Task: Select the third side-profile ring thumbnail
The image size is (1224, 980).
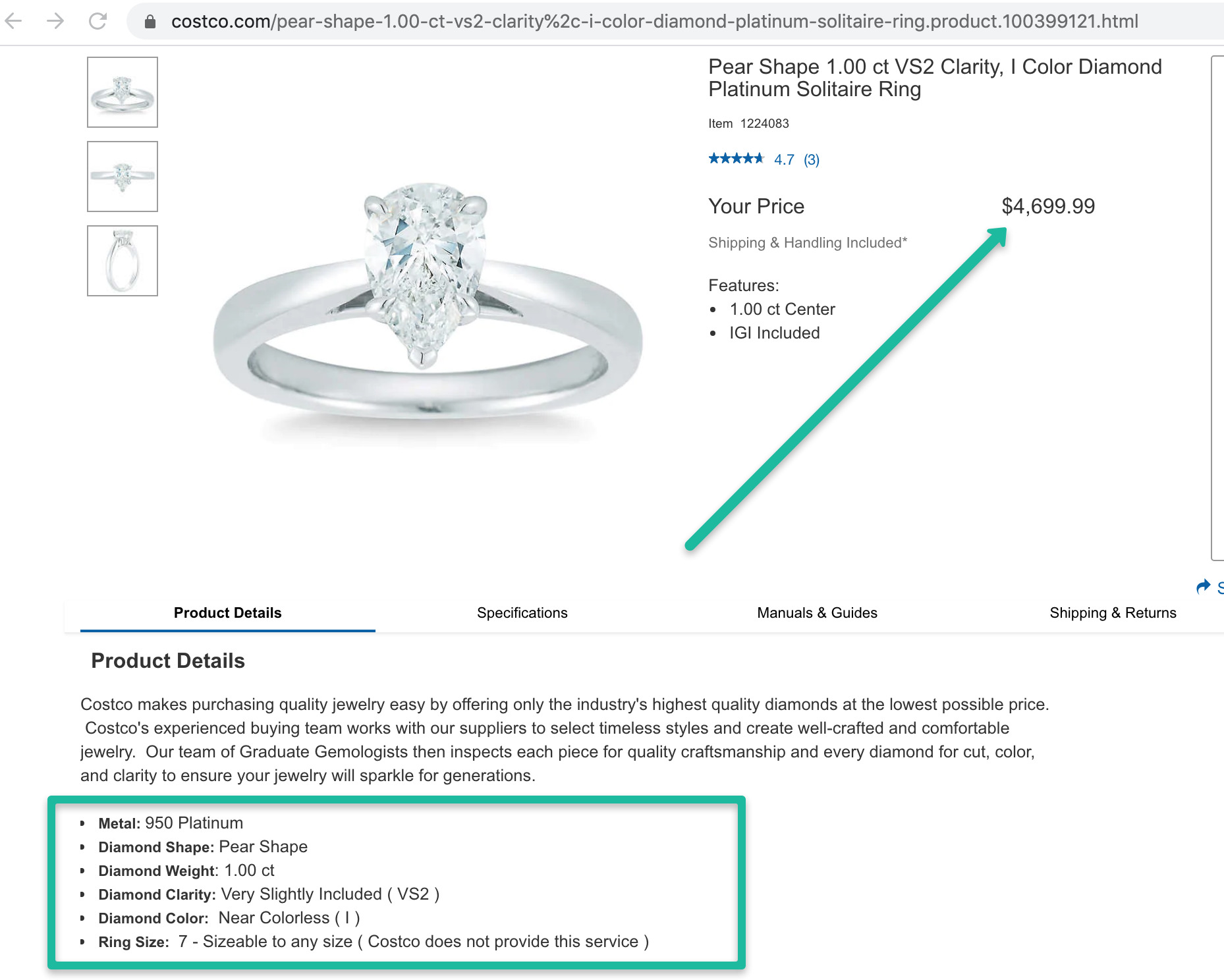Action: pyautogui.click(x=123, y=261)
